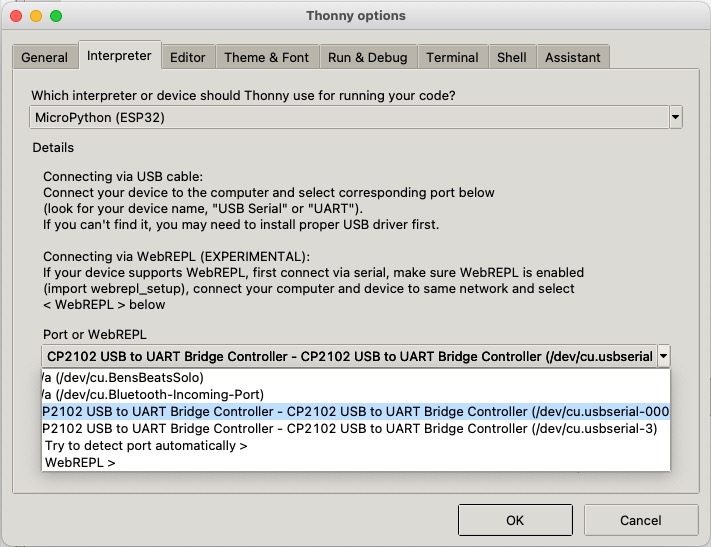
Task: Switch to the Terminal tab
Action: [452, 57]
